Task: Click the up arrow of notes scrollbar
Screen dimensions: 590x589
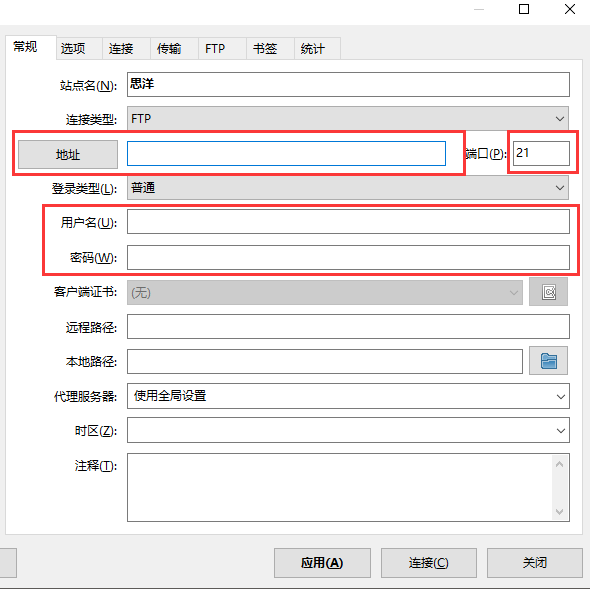Action: 560,464
